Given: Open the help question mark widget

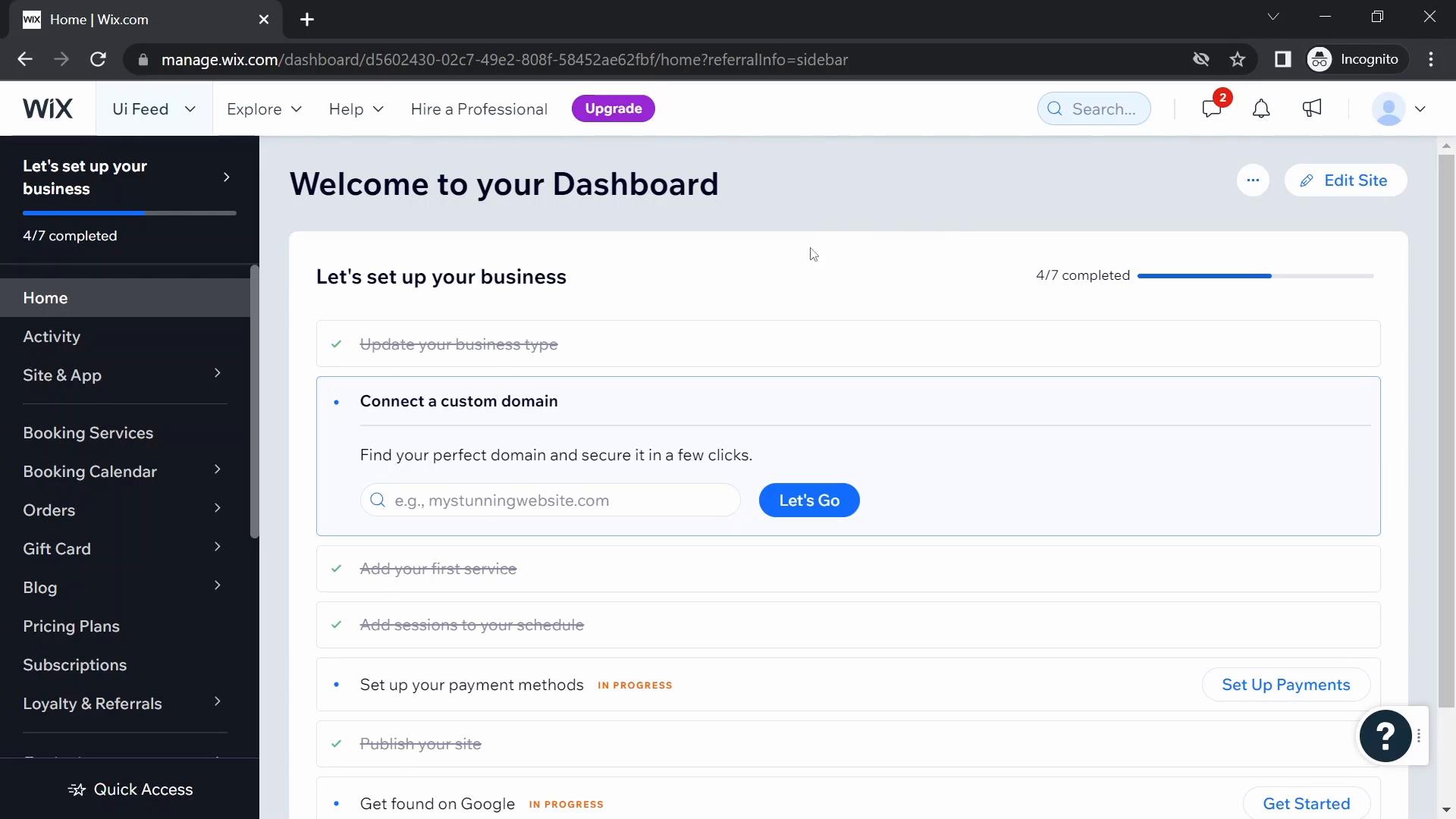Looking at the screenshot, I should pos(1385,736).
